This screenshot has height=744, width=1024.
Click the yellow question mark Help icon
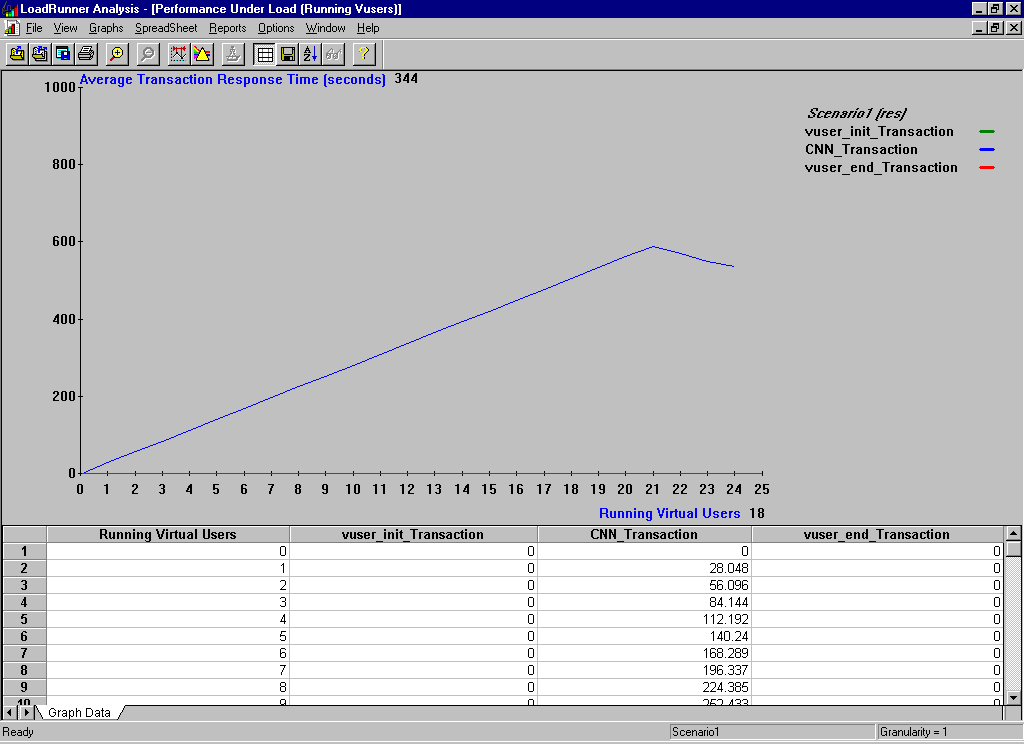point(363,54)
